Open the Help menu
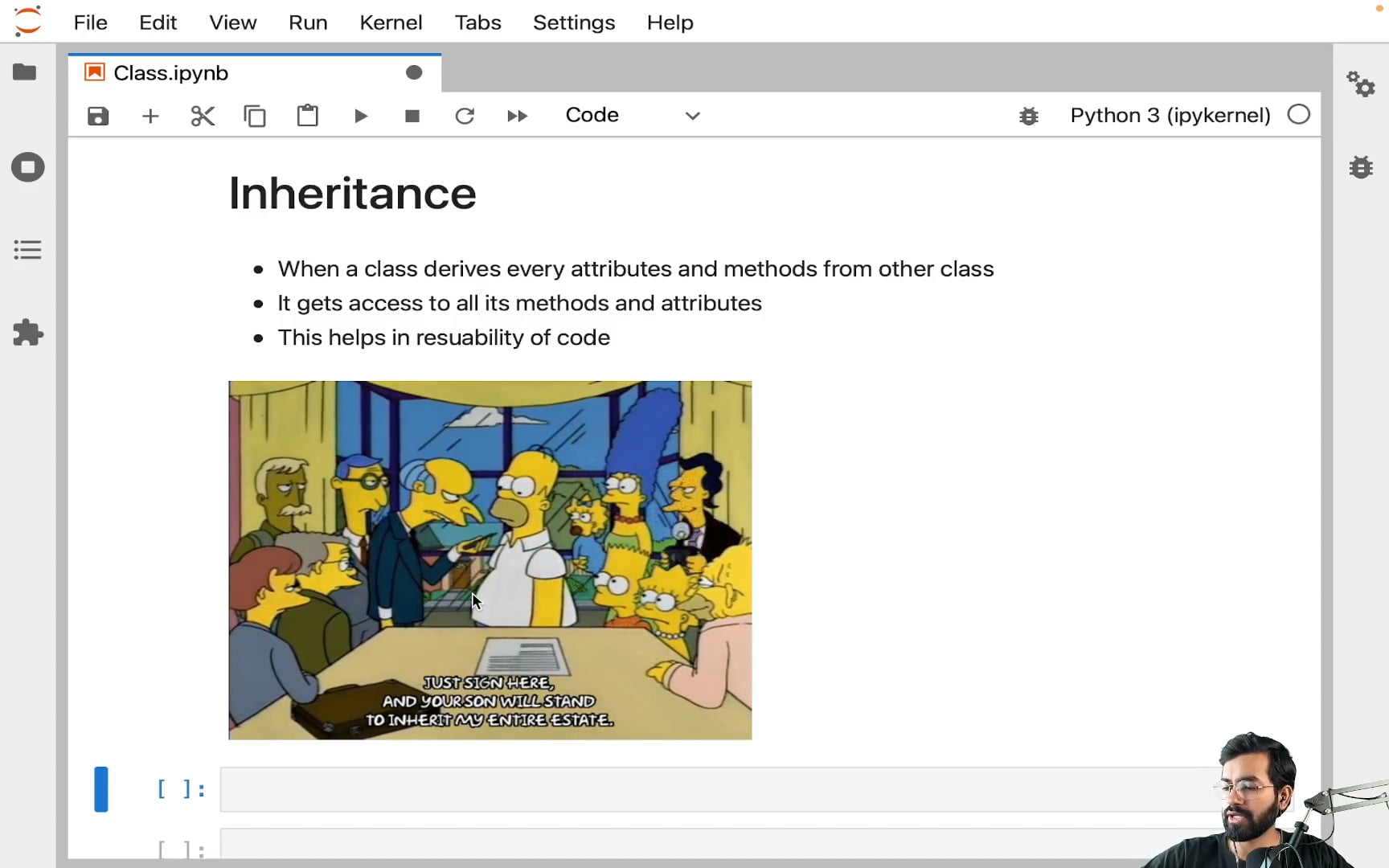Image resolution: width=1389 pixels, height=868 pixels. 670,23
